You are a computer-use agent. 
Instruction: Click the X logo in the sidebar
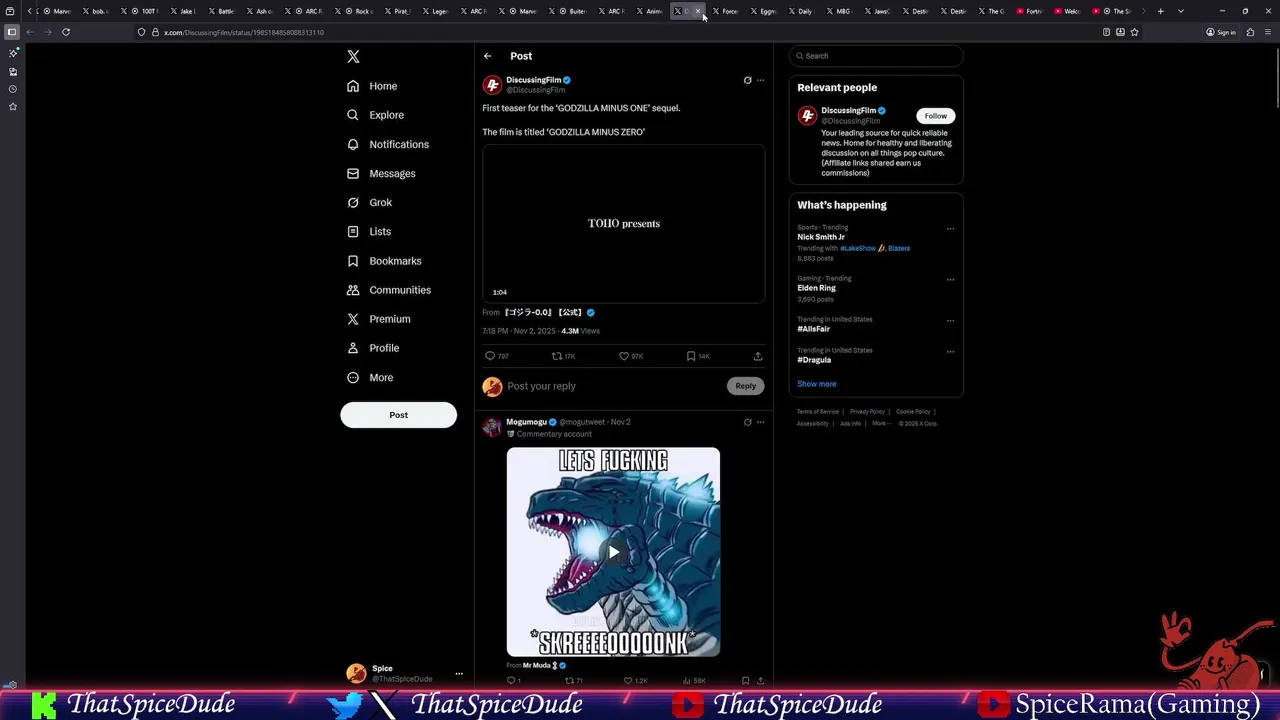[x=353, y=57]
